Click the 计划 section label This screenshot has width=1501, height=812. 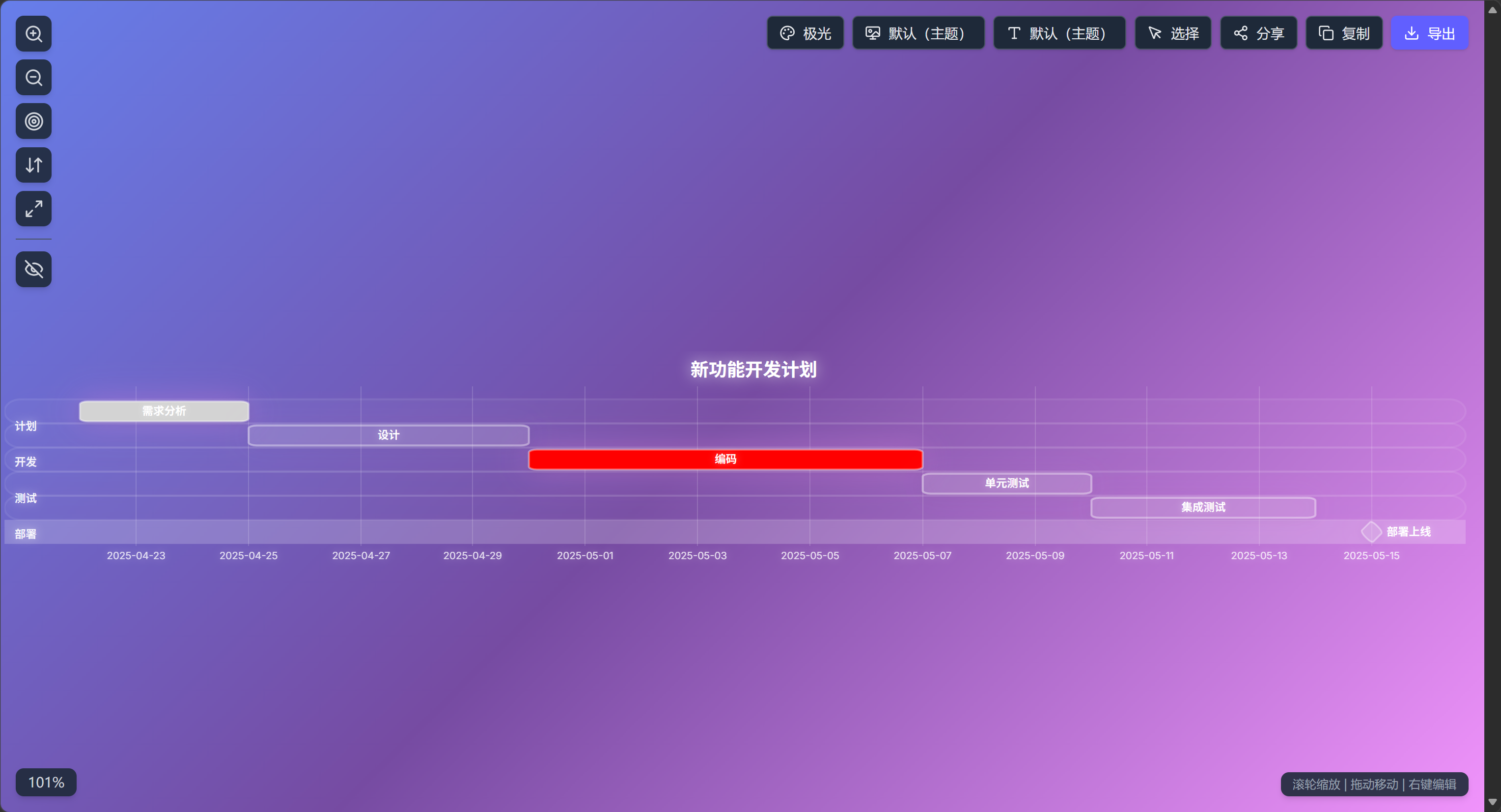tap(26, 427)
